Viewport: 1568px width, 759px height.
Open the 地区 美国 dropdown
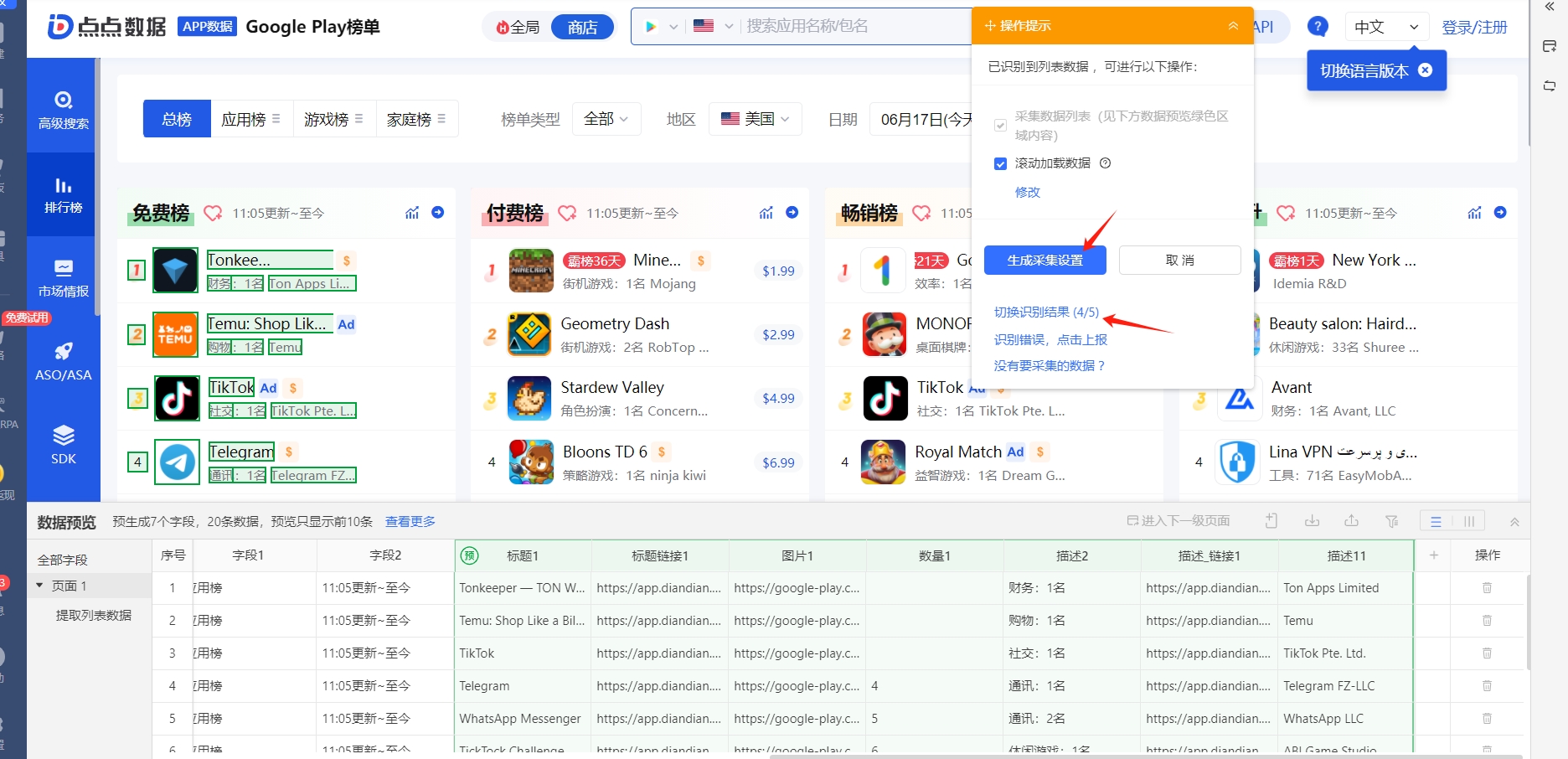(x=756, y=119)
